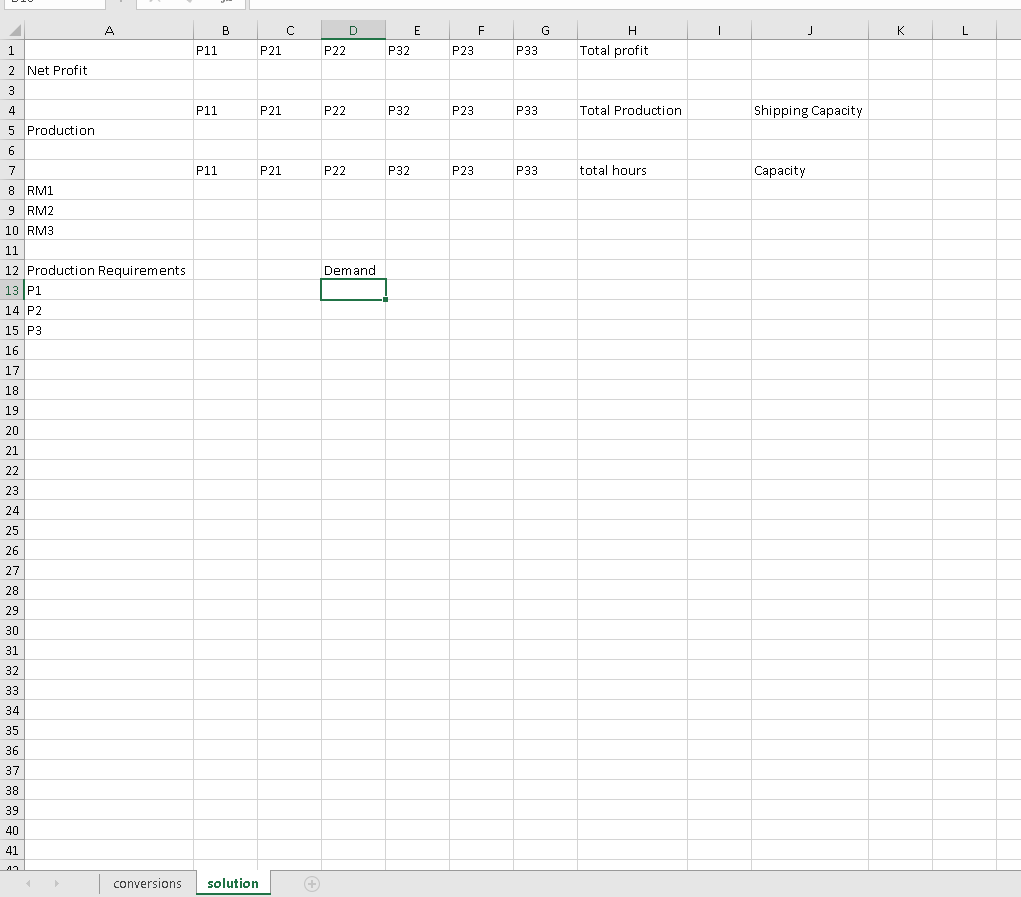Click the 'P3' cell in row 15
Screen dimensions: 1021x897
tap(109, 330)
